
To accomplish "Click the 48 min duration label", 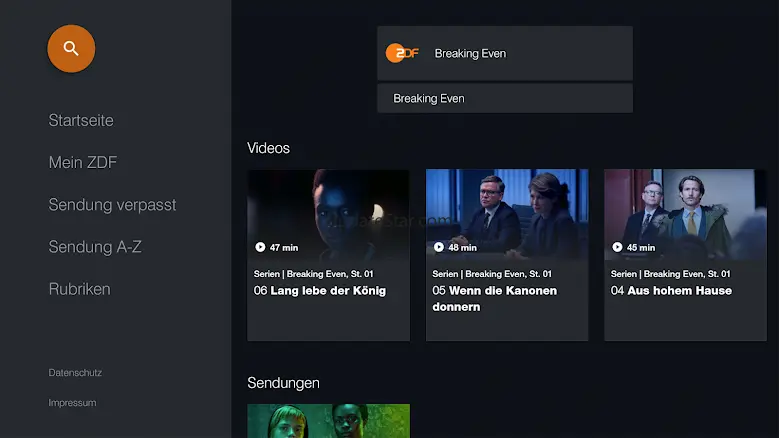I will click(462, 247).
